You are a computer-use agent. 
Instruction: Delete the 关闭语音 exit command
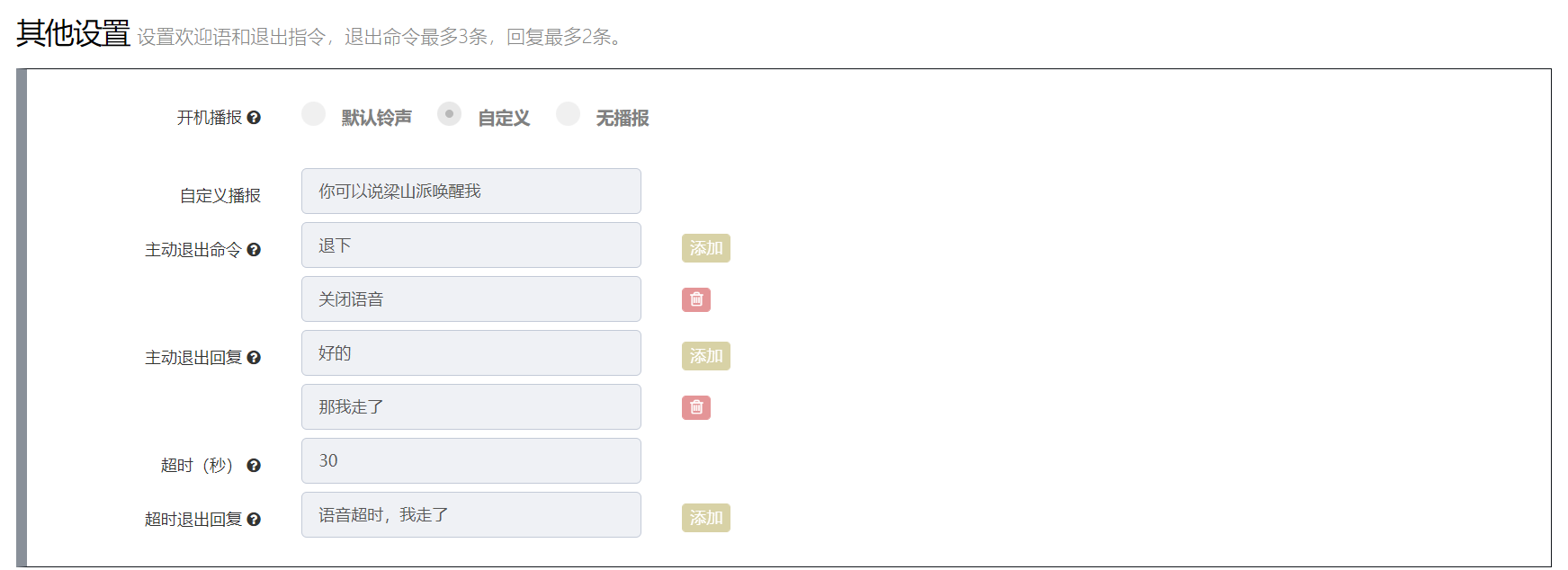[x=696, y=299]
